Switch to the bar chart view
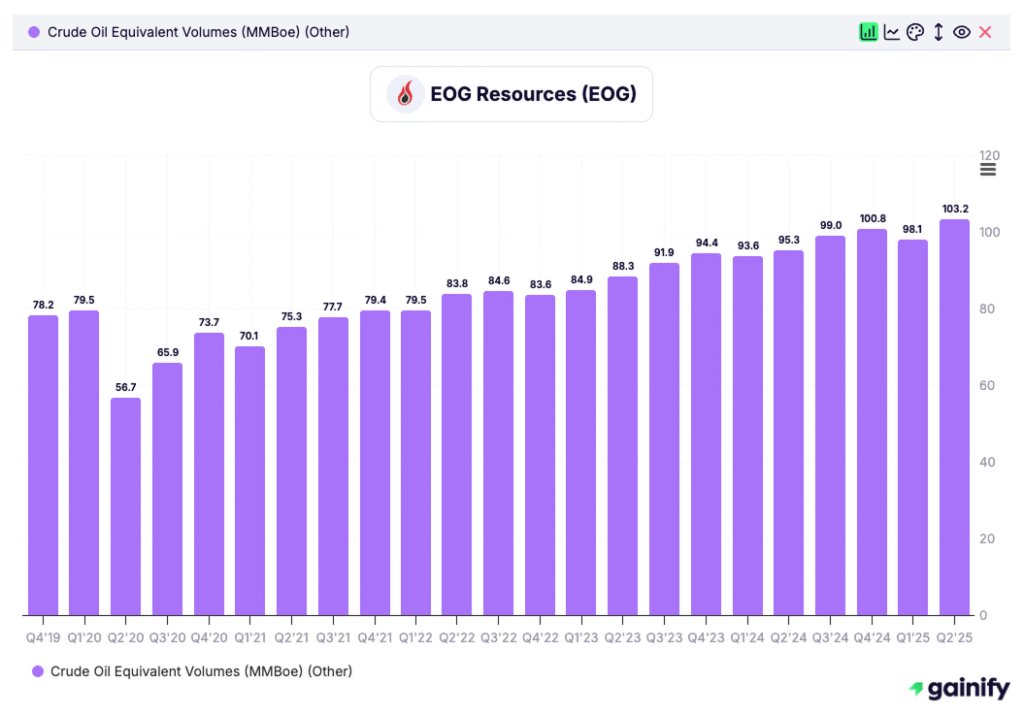The height and width of the screenshot is (715, 1024). (868, 32)
